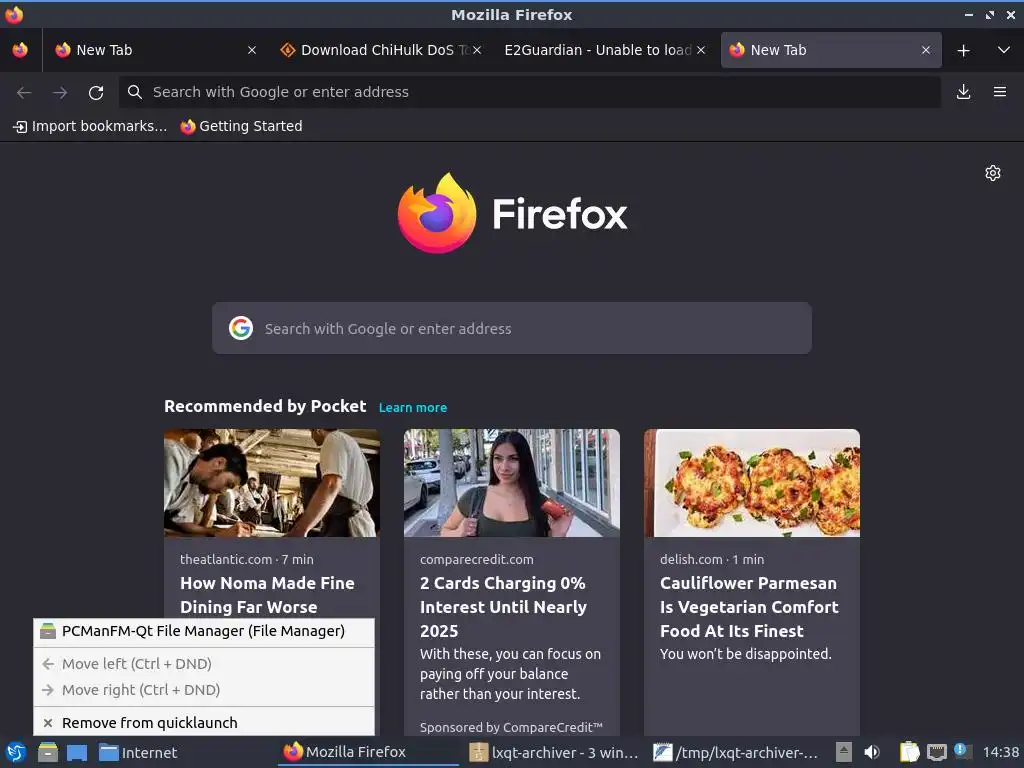Choose Move left in context menu
Screen dimensions: 1024x768
[204, 664]
